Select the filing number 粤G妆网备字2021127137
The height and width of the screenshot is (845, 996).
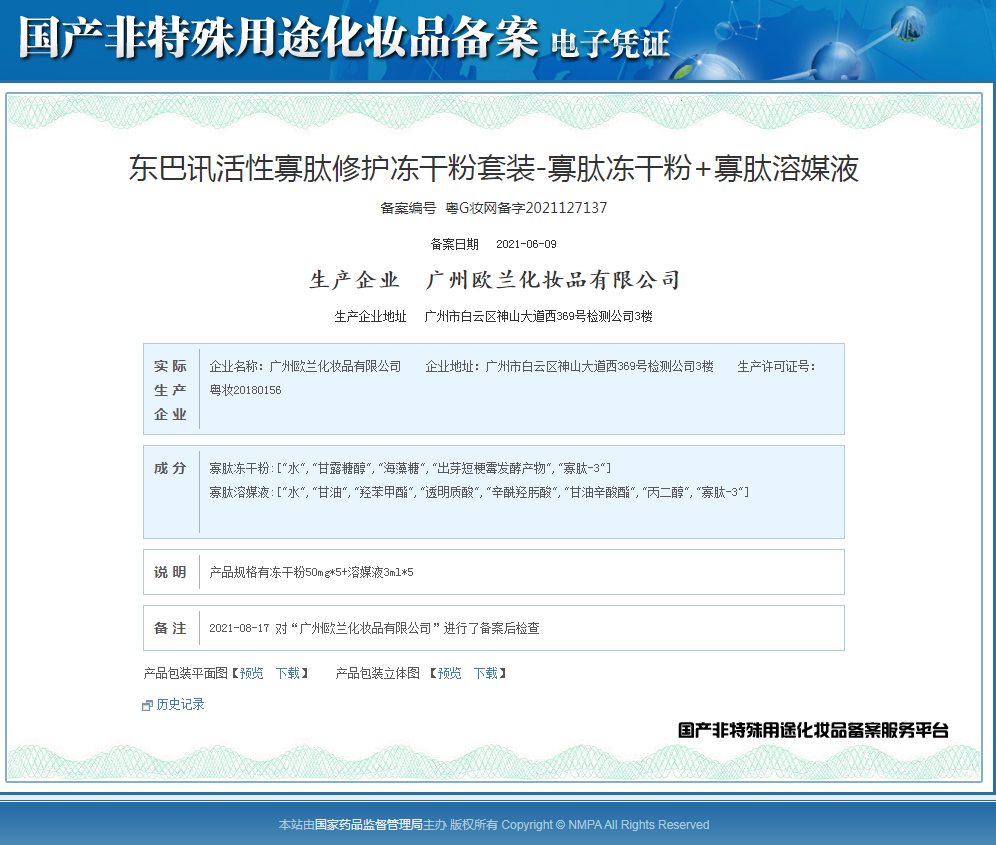pos(527,208)
